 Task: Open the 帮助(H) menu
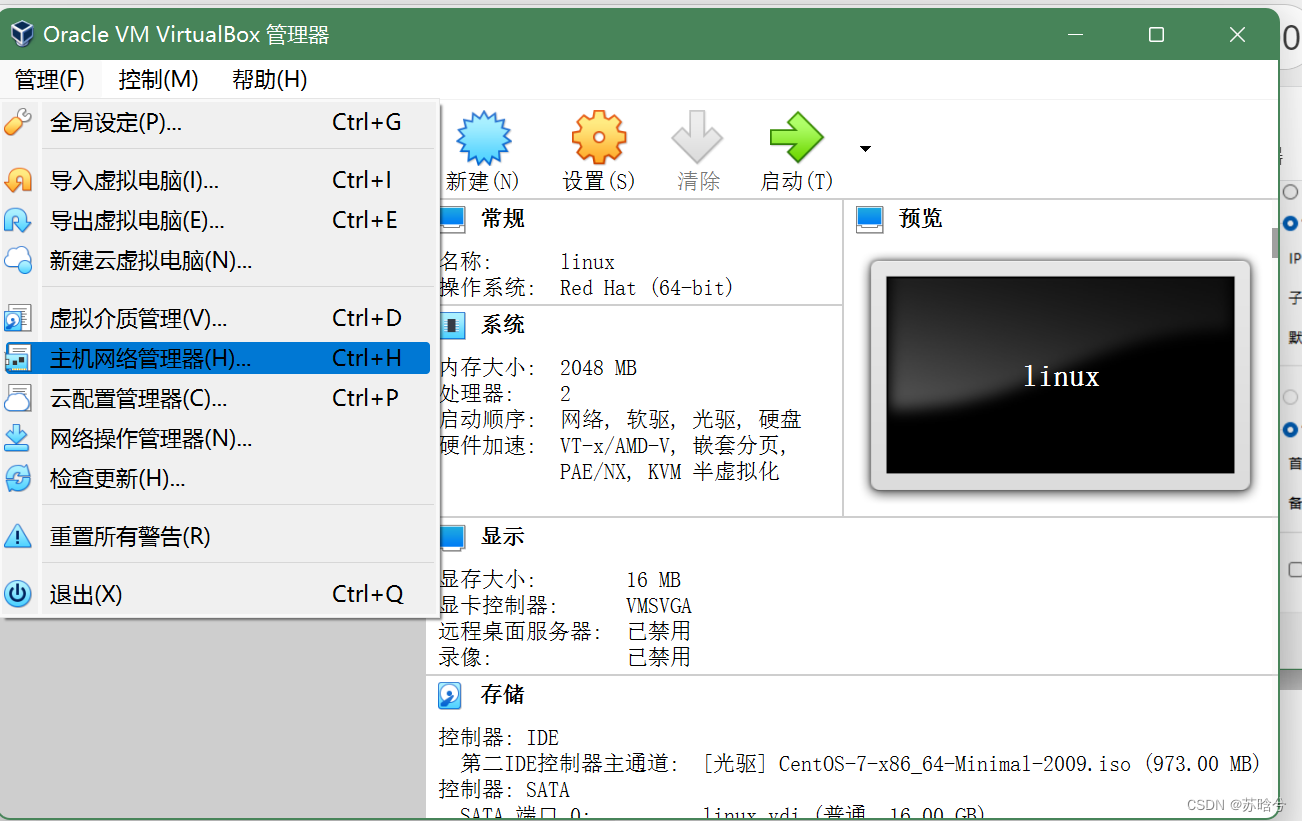pyautogui.click(x=269, y=79)
